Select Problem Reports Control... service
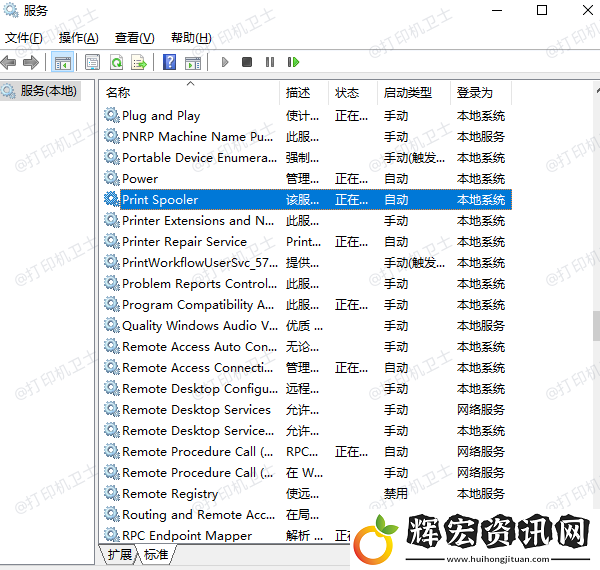This screenshot has height=570, width=600. tap(199, 284)
